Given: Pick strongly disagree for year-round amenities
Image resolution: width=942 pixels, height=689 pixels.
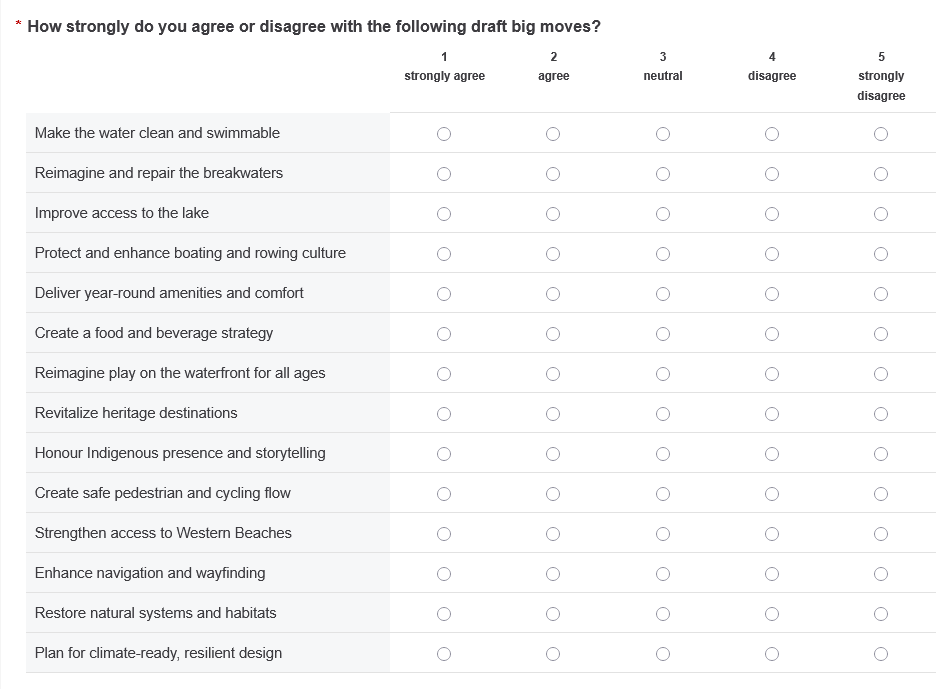Looking at the screenshot, I should [880, 294].
